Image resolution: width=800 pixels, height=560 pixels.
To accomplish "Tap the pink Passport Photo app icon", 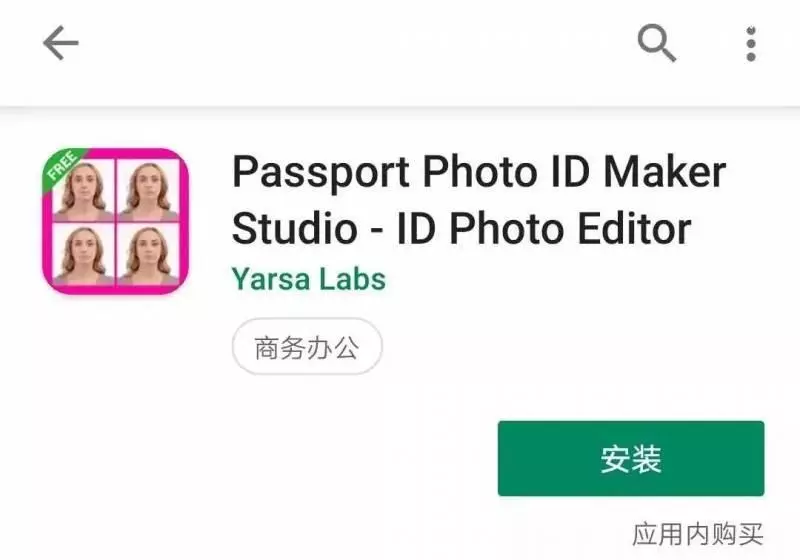I will click(116, 221).
